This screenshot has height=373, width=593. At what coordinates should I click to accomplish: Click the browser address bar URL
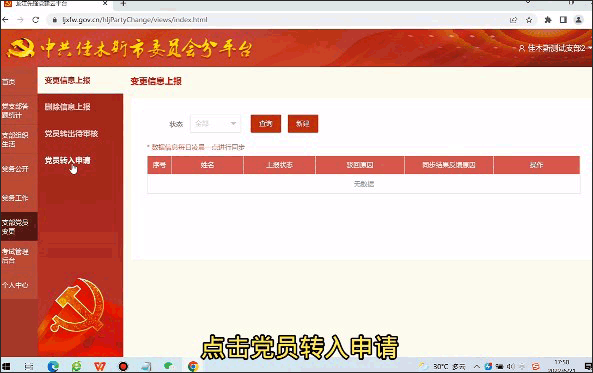[135, 20]
